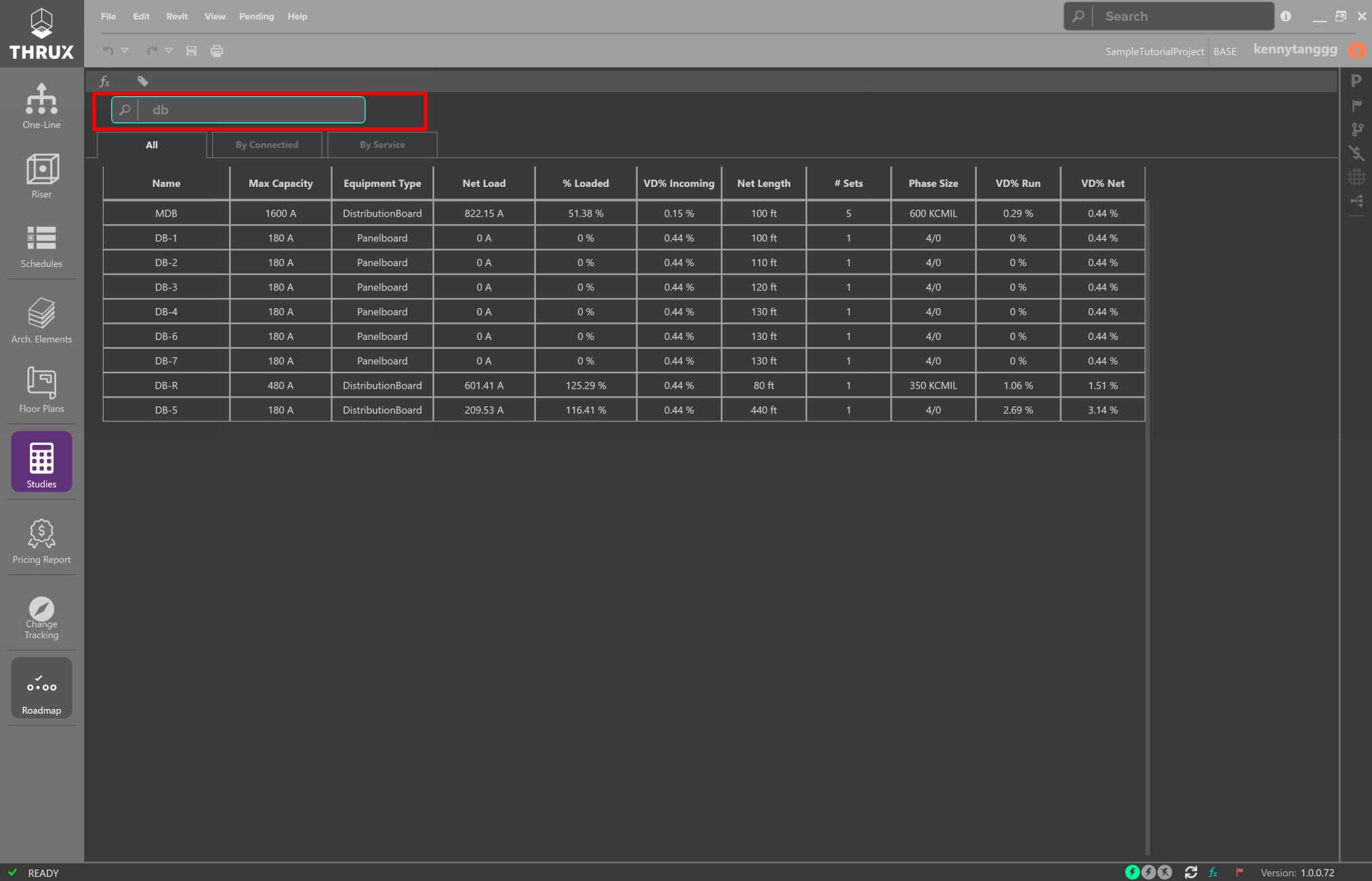Click the BASE label in header
Screen dimensions: 1372x881
click(1224, 51)
